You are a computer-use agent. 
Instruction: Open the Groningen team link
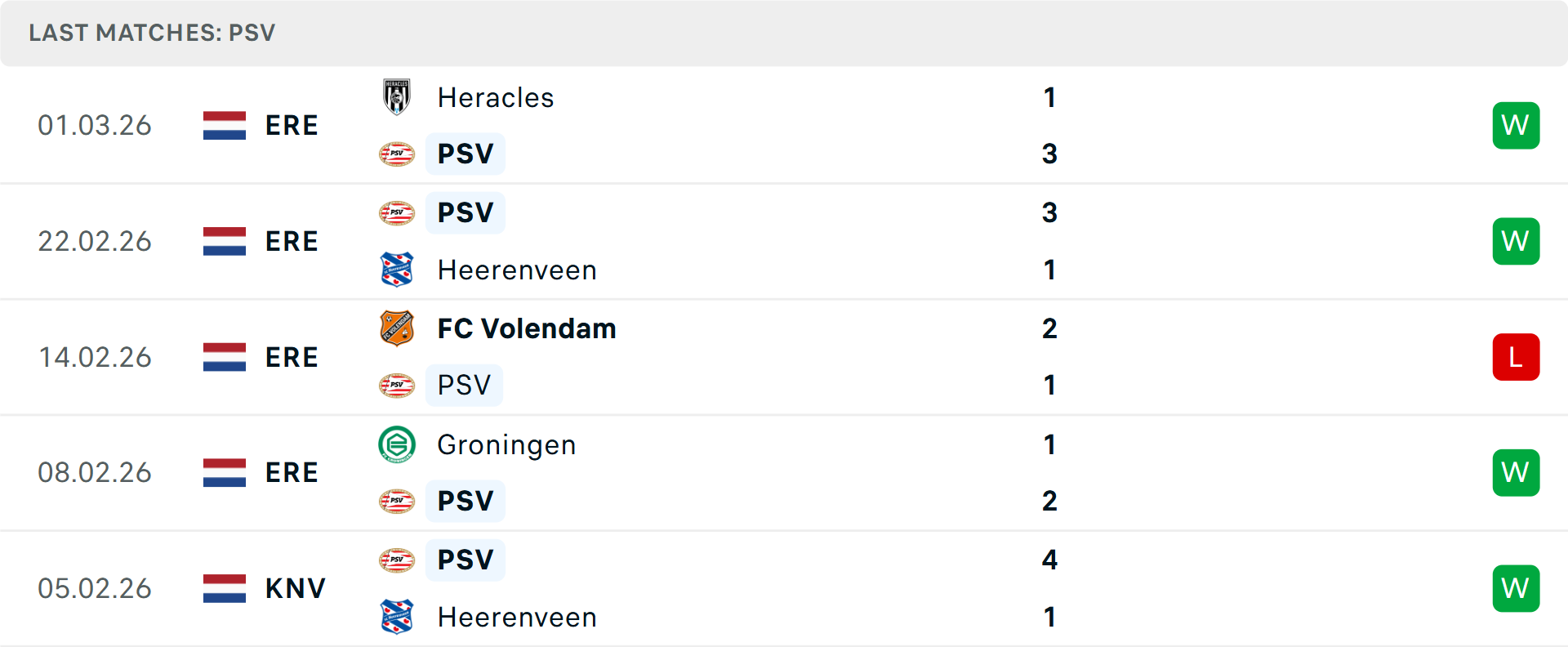(506, 444)
